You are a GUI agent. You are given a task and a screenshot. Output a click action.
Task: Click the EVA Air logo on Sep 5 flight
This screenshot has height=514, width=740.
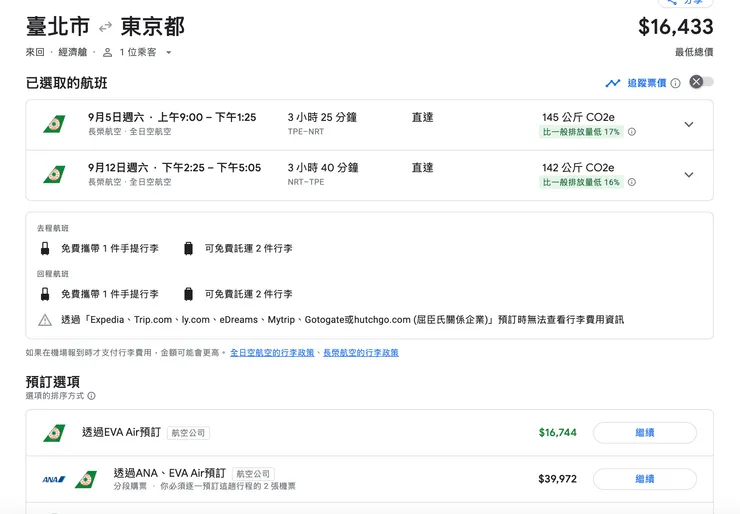(54, 124)
